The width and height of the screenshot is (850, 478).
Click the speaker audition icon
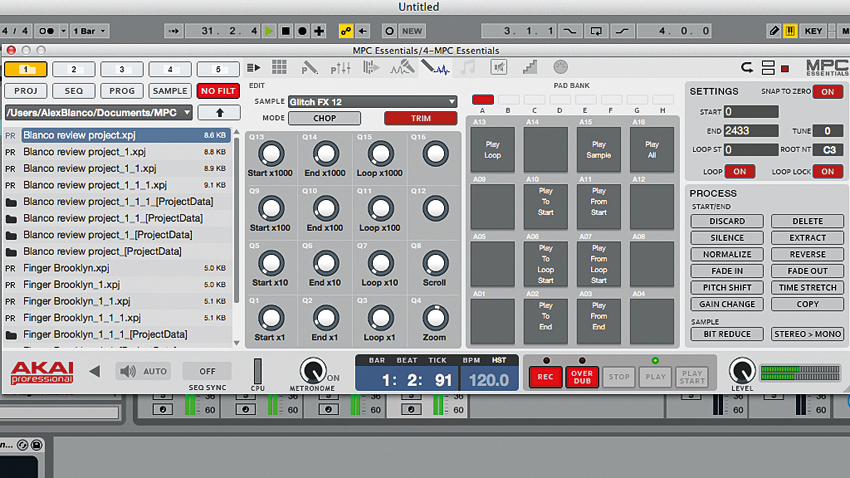(128, 371)
